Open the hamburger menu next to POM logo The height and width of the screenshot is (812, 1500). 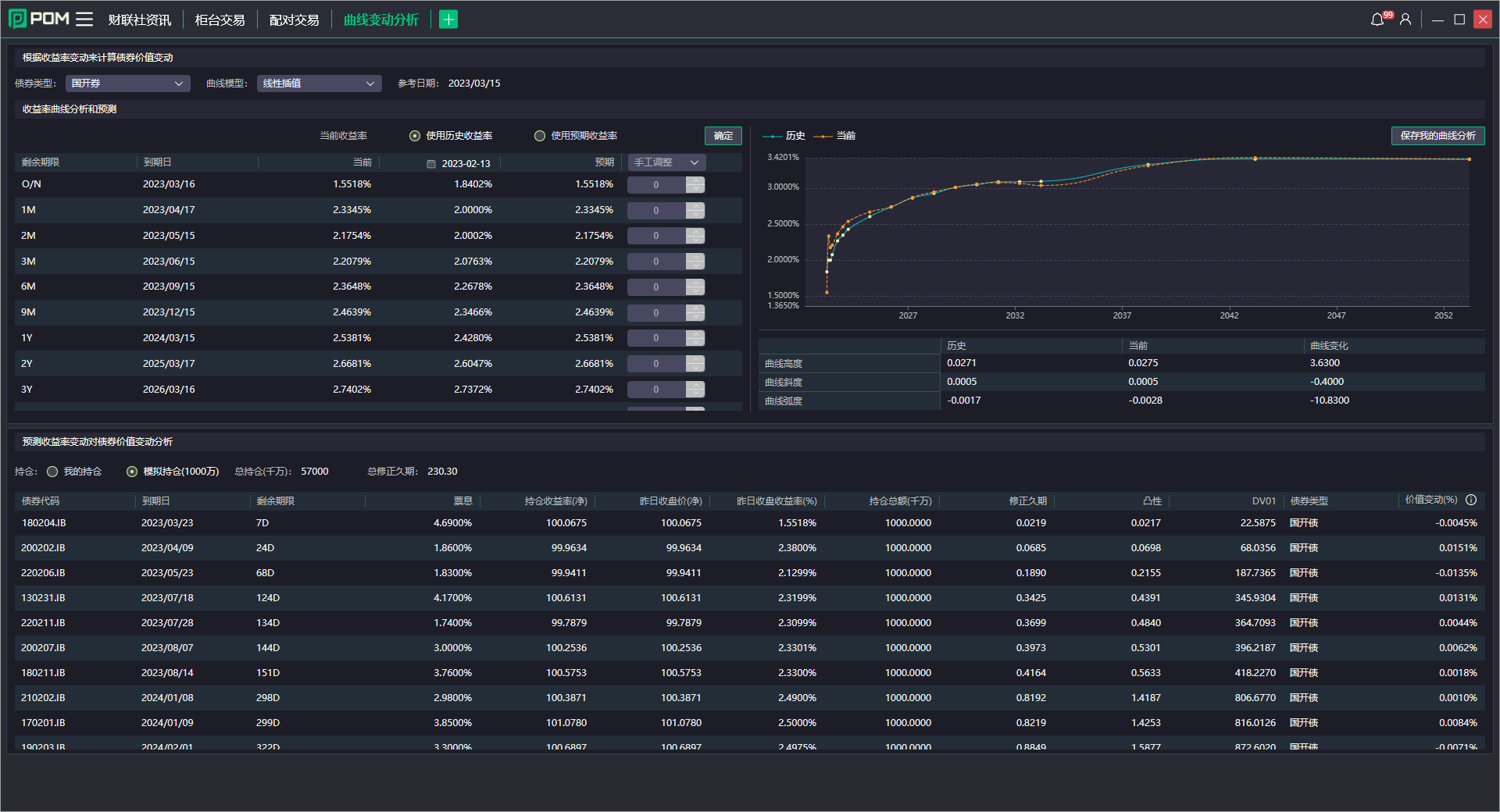point(84,20)
